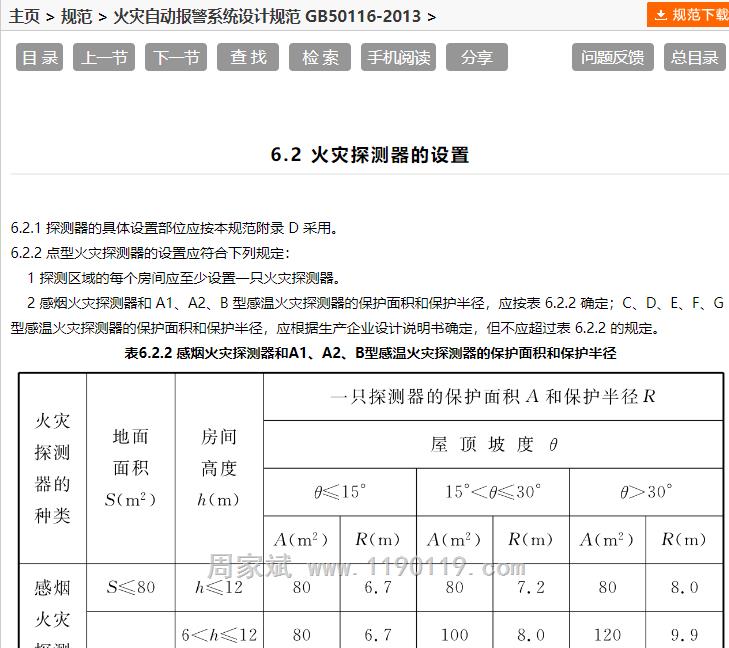Click column header 15°<θ≤30°
Image resolution: width=729 pixels, height=648 pixels.
tap(493, 492)
